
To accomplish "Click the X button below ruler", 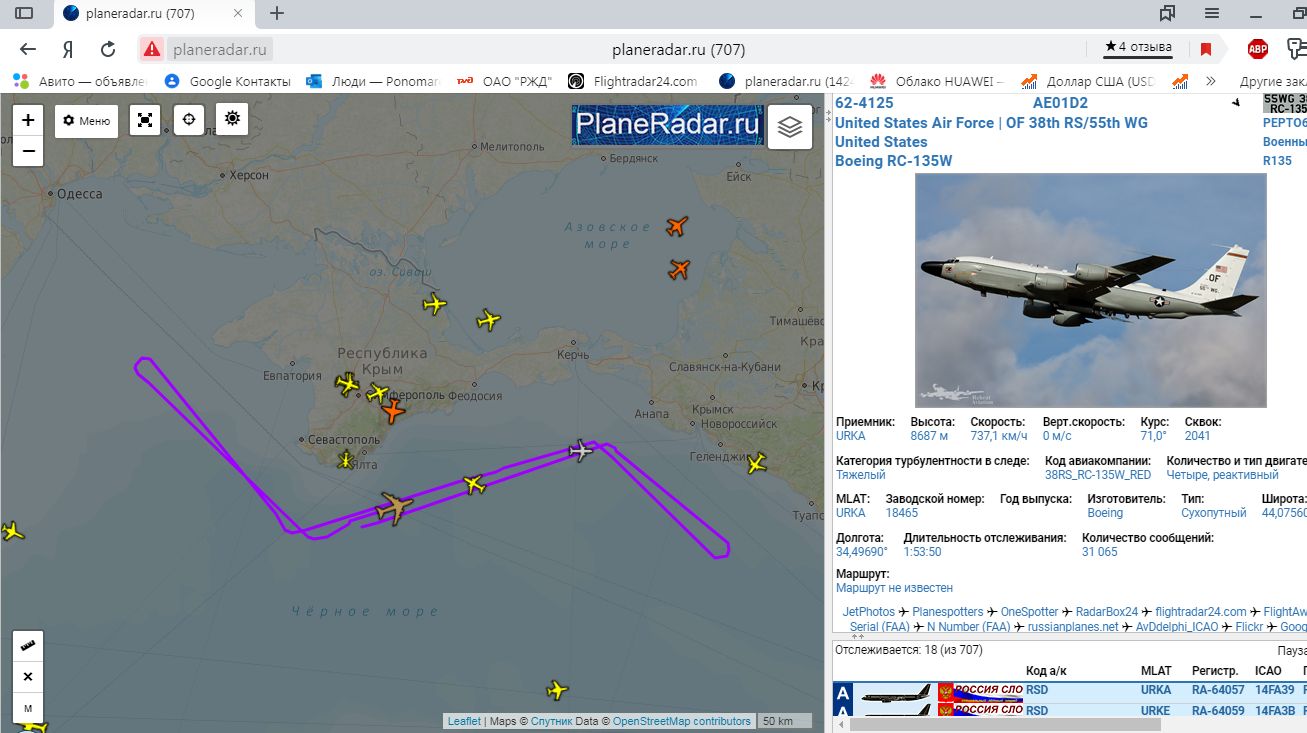I will (x=28, y=677).
